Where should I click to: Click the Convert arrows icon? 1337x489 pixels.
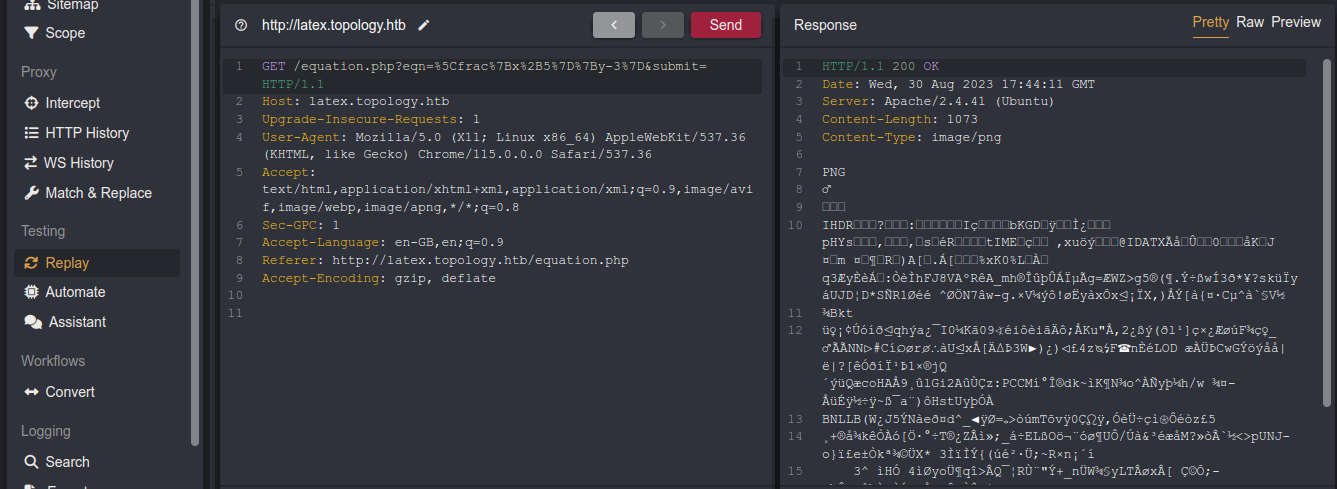pyautogui.click(x=32, y=392)
